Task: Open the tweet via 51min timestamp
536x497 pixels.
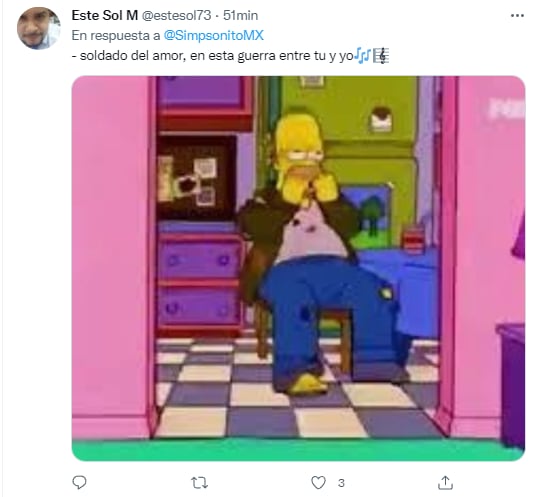Action: pos(240,15)
